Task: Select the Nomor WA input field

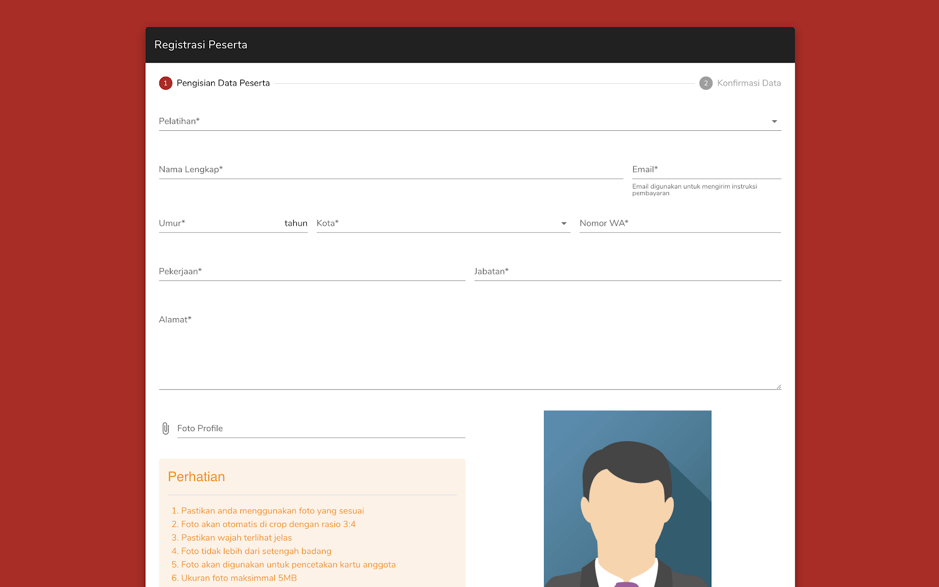Action: [x=679, y=224]
